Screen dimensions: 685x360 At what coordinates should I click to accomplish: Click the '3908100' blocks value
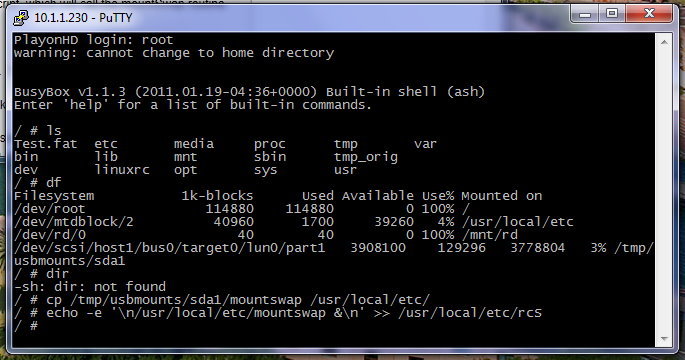(x=378, y=248)
